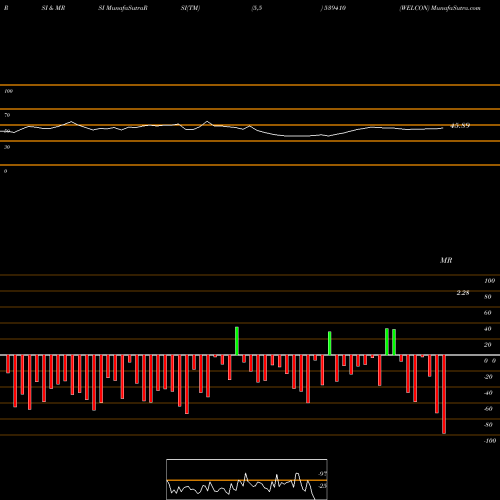Click the MR heading above lower chart
Image resolution: width=500 pixels, height=500 pixels.
[x=446, y=260]
